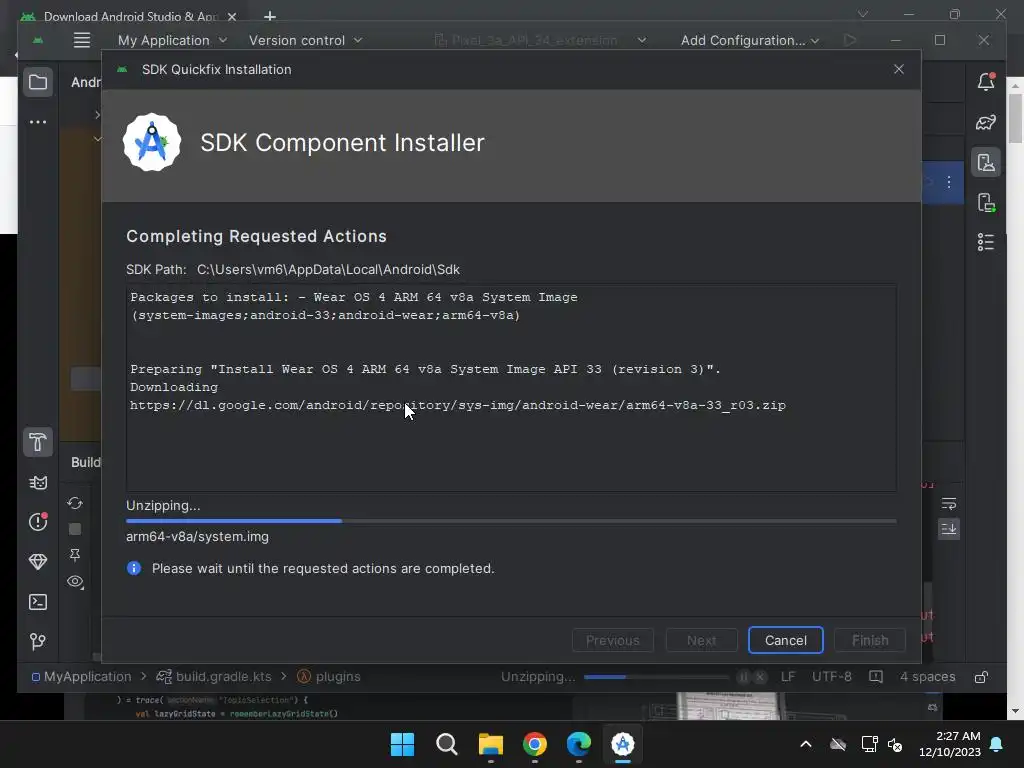Toggle soft-wrap icon in Build output
The height and width of the screenshot is (768, 1024).
click(949, 504)
